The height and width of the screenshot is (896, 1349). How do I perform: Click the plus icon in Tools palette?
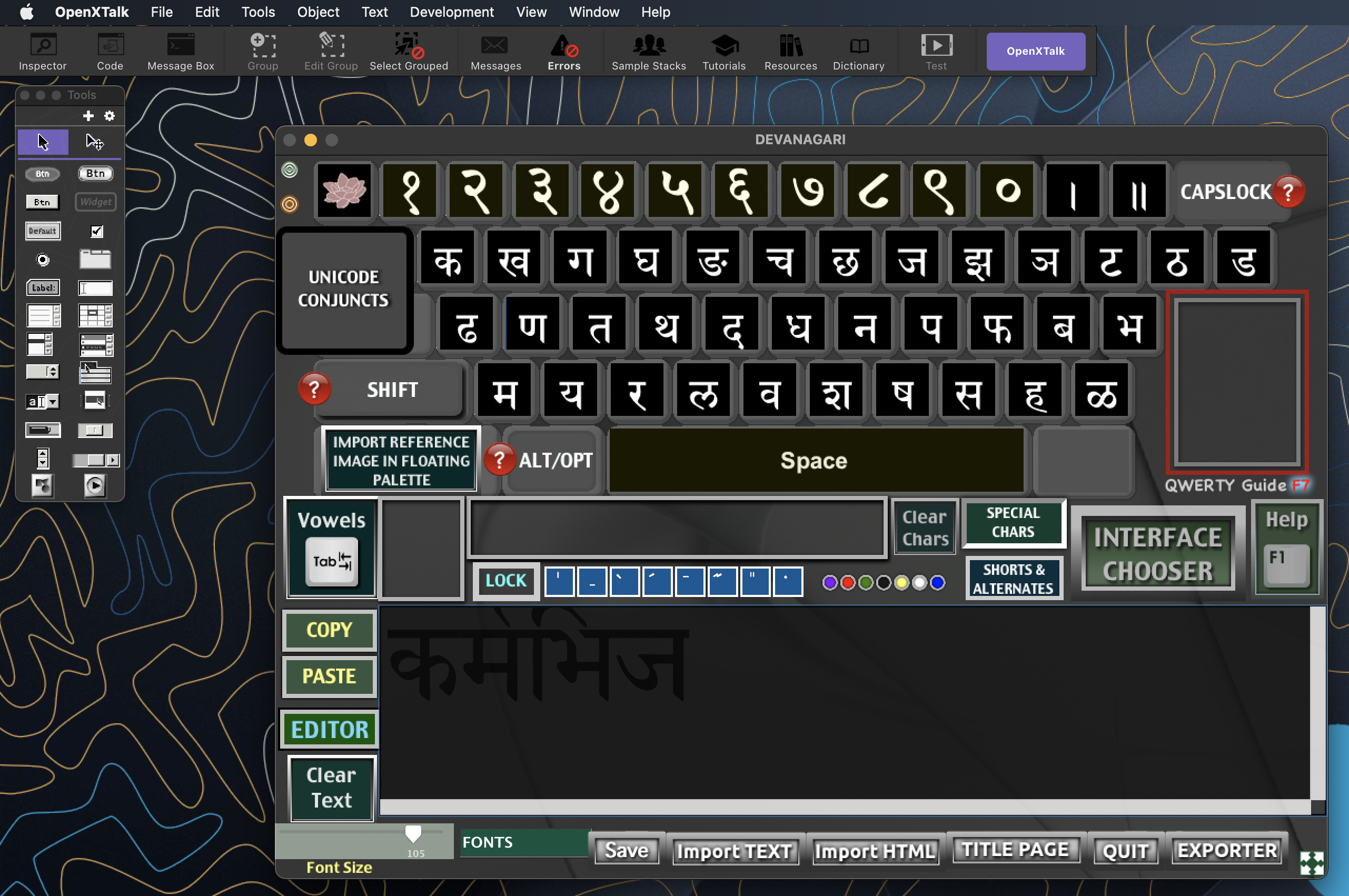click(88, 116)
